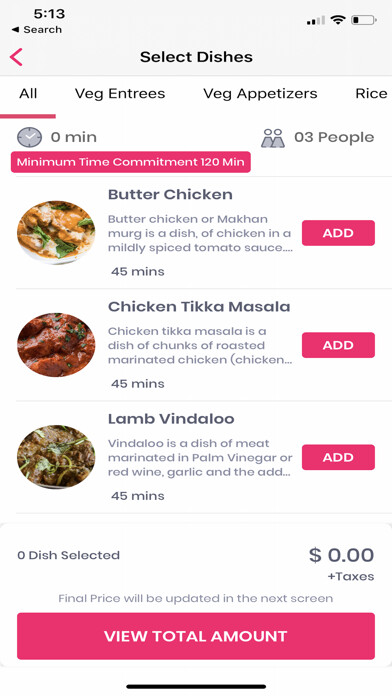Image resolution: width=392 pixels, height=696 pixels.
Task: Add Lamb Vindaloo to selection
Action: tap(338, 457)
